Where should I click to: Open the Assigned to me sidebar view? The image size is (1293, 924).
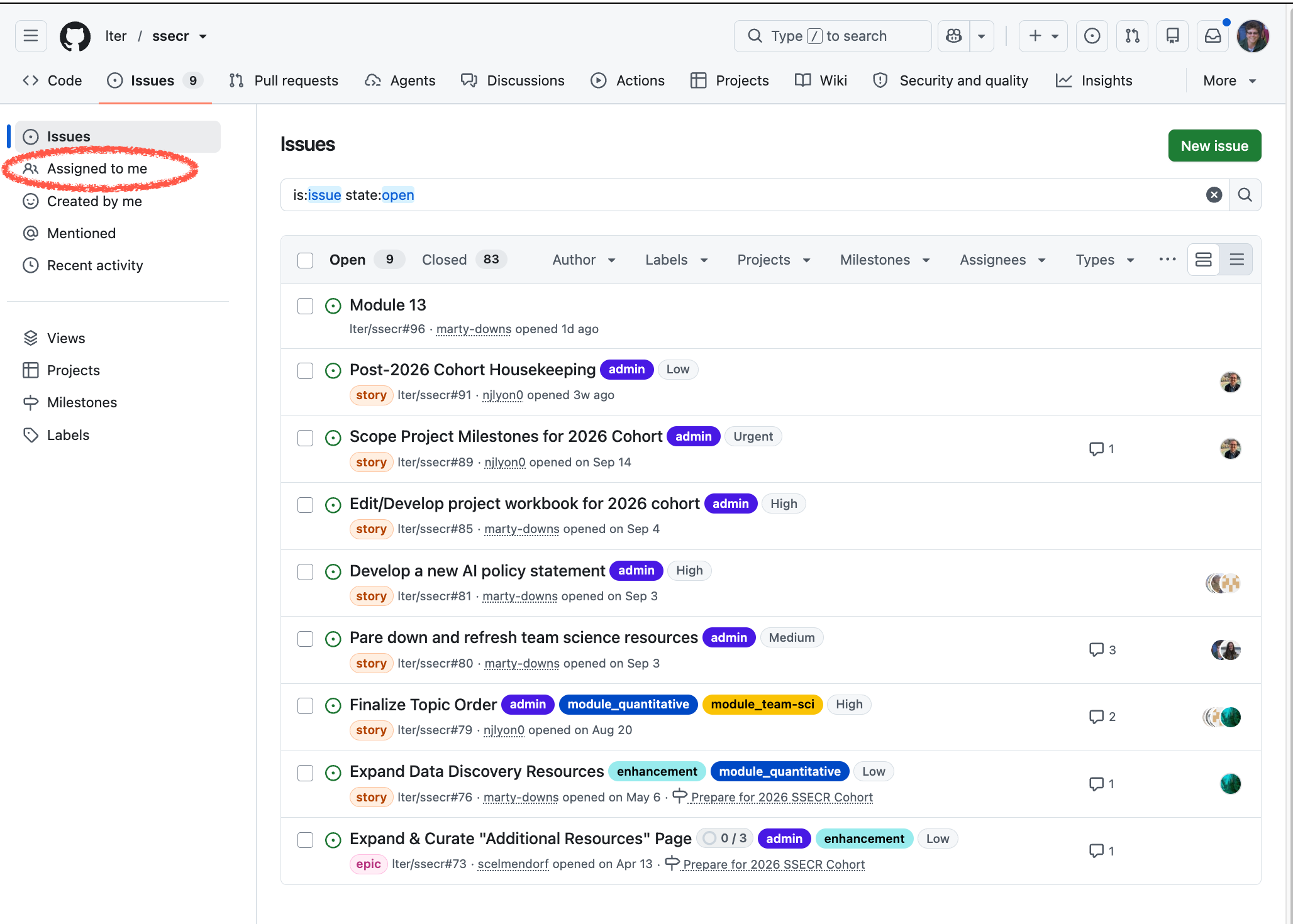click(97, 168)
